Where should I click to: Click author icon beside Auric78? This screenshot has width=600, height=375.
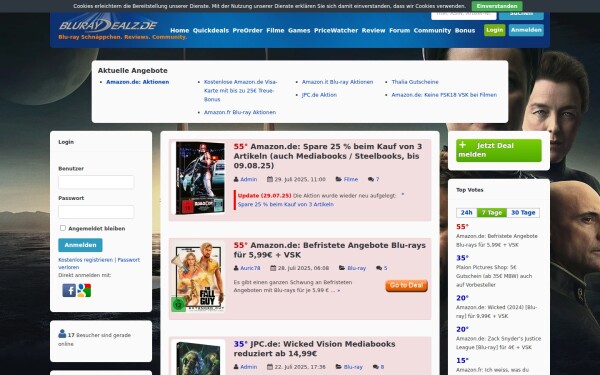[x=236, y=268]
